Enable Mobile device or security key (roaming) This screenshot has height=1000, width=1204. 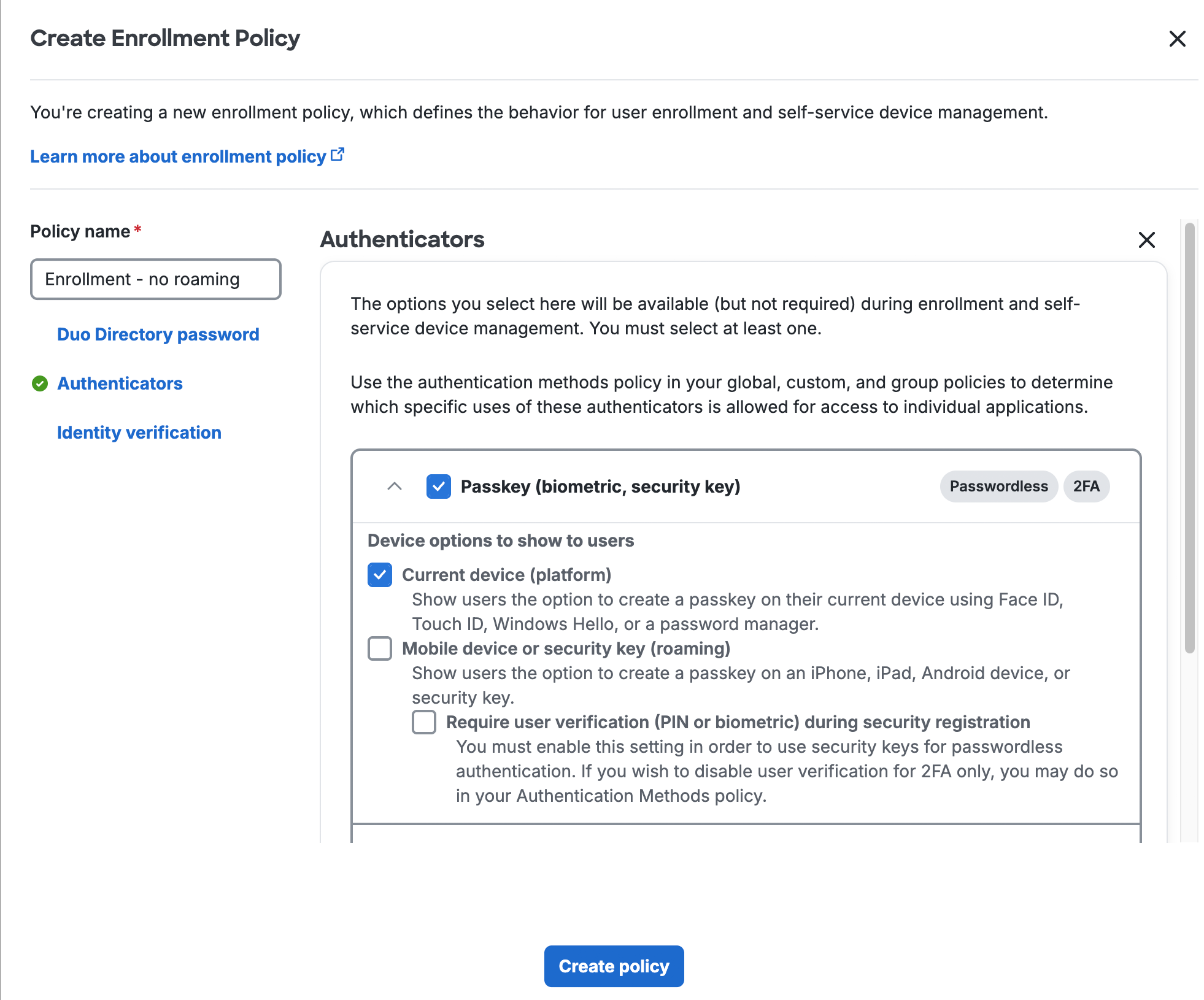pyautogui.click(x=379, y=648)
